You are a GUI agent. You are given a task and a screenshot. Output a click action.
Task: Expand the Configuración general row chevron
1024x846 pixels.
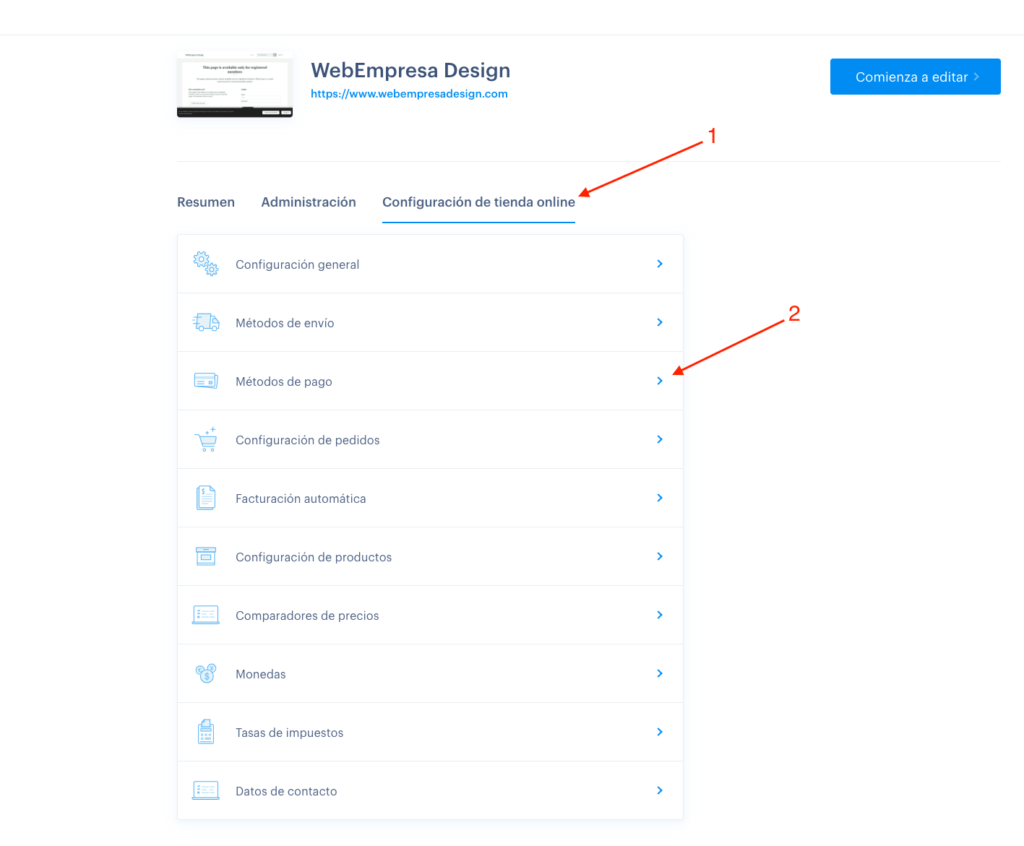660,264
